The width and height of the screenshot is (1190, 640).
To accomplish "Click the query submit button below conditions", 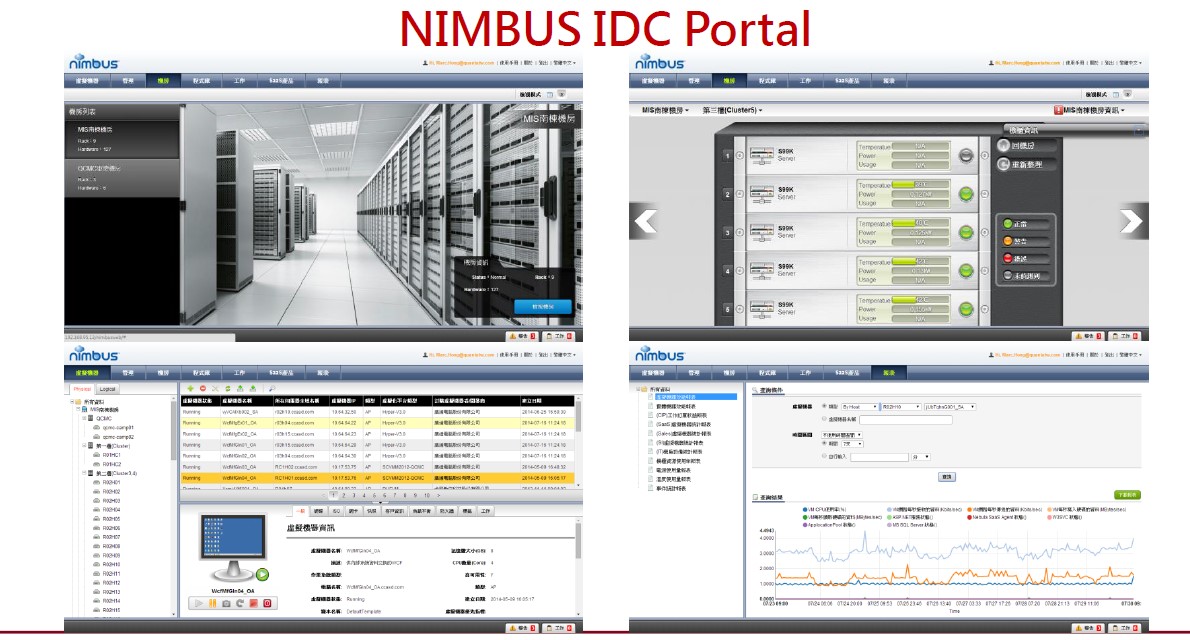I will 946,477.
